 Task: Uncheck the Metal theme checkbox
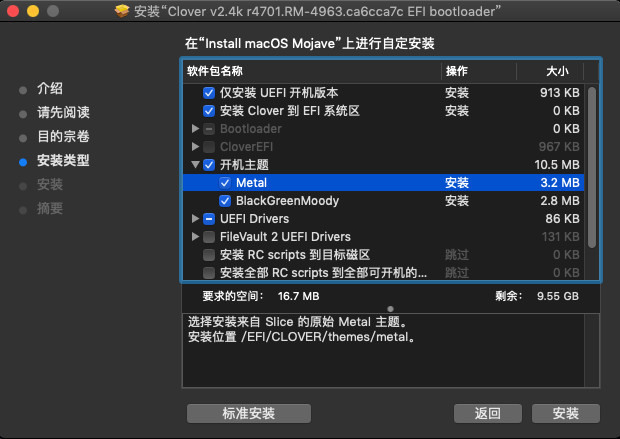click(225, 183)
